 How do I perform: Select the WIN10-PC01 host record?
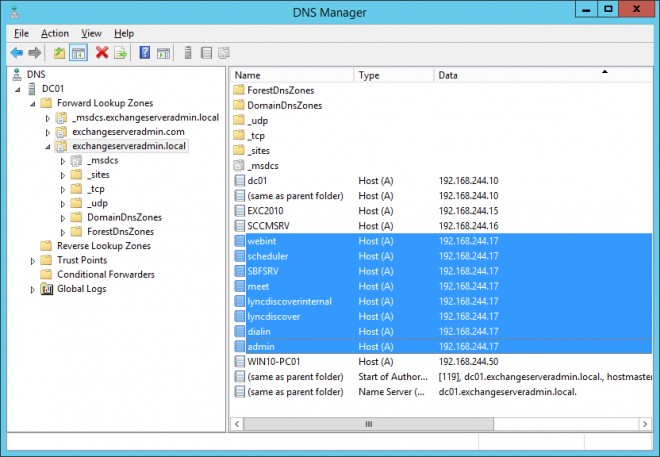coord(276,361)
